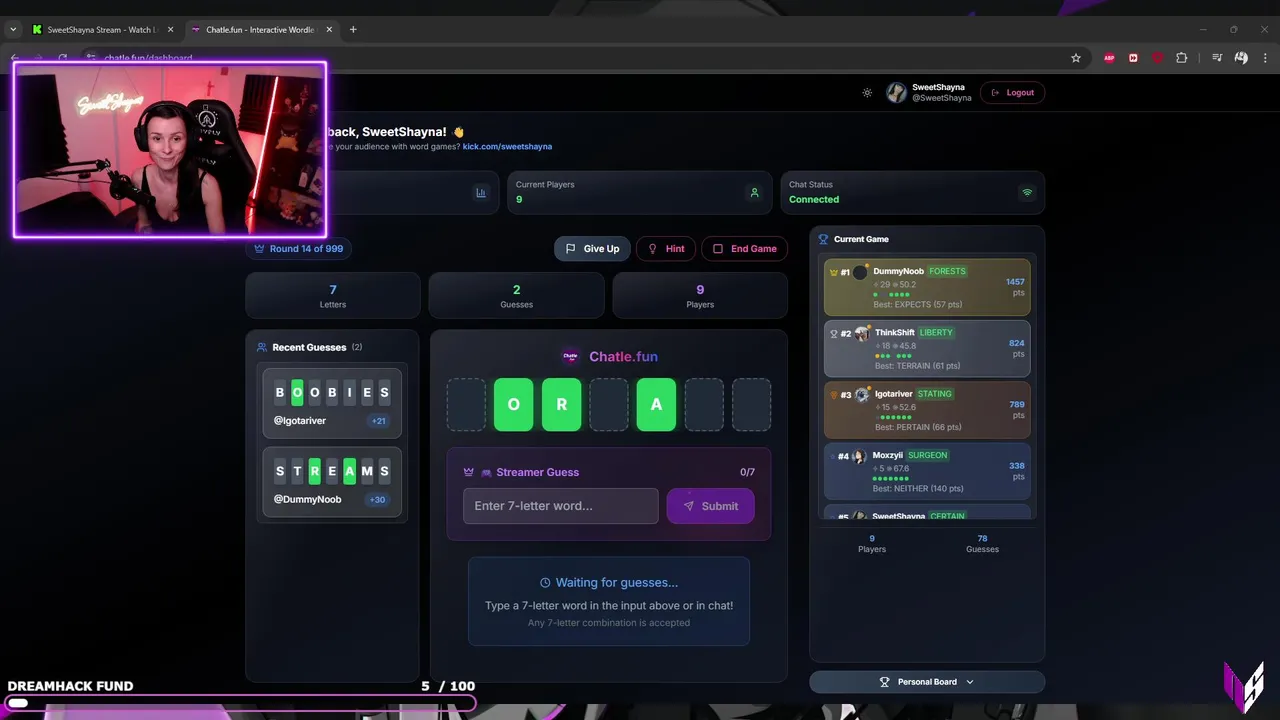The image size is (1280, 720).
Task: Open the ABP ad blocker extension
Action: [x=1109, y=58]
